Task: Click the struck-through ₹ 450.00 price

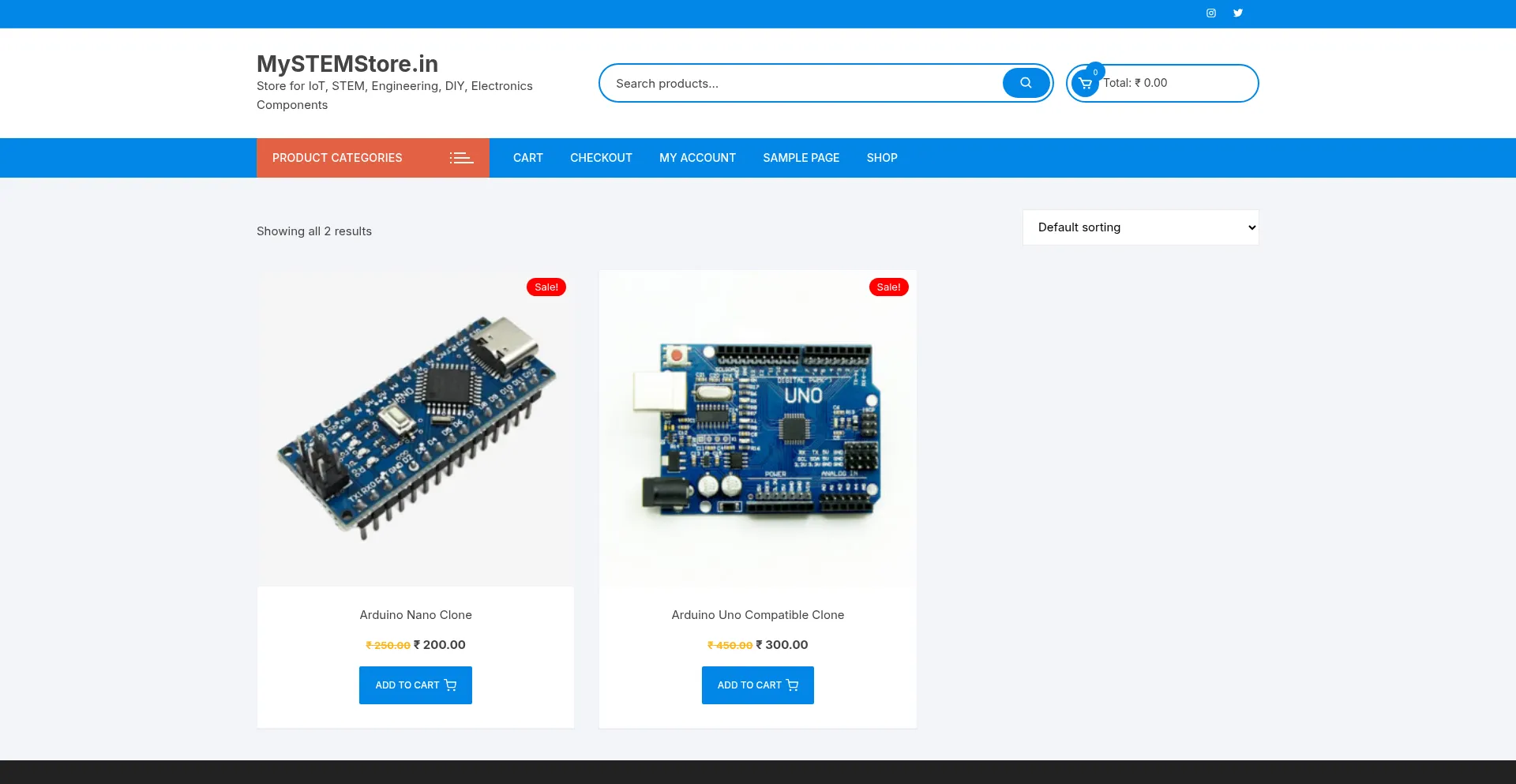Action: point(730,646)
